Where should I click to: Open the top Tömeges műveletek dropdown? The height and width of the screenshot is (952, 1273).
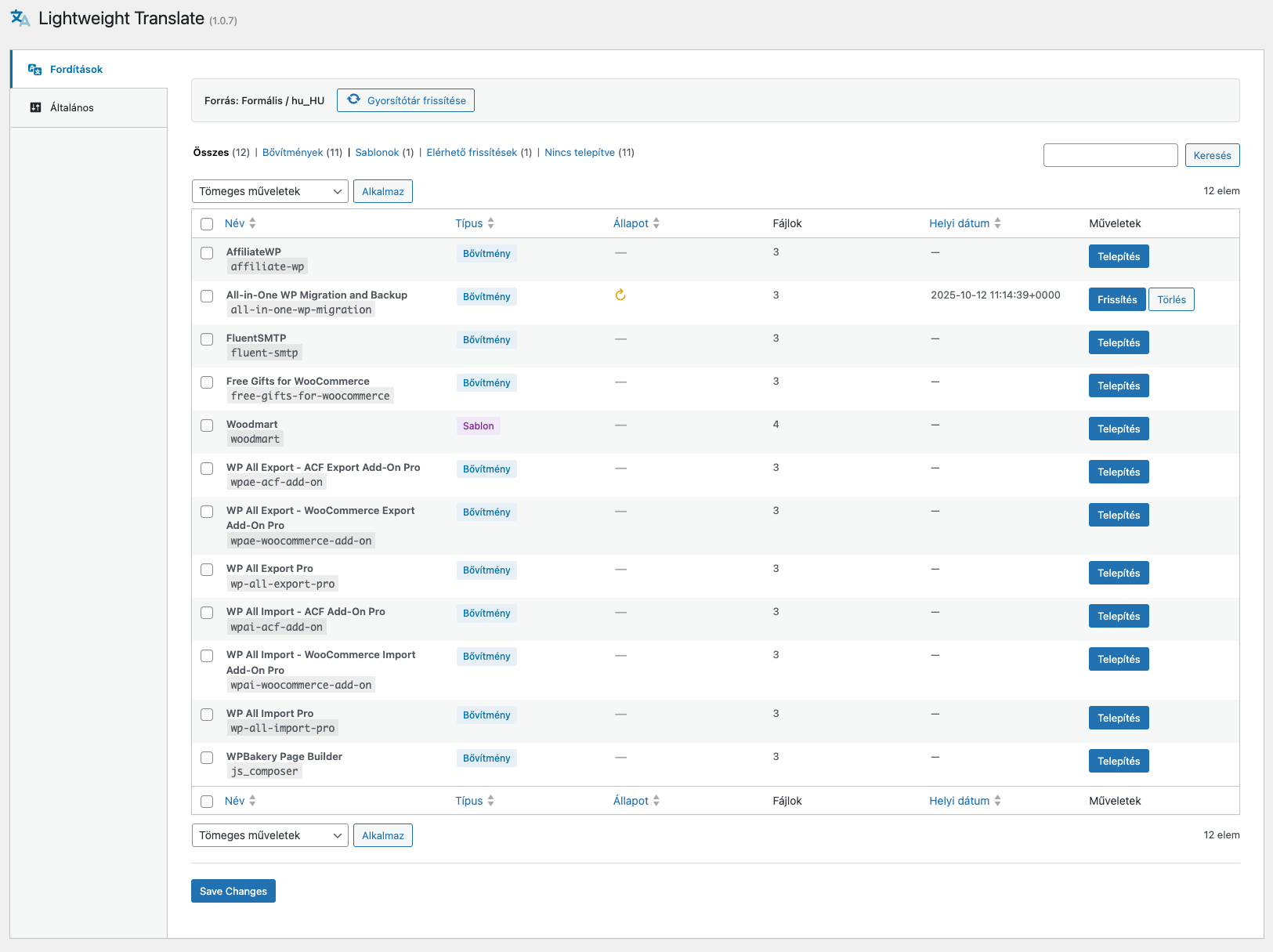269,191
